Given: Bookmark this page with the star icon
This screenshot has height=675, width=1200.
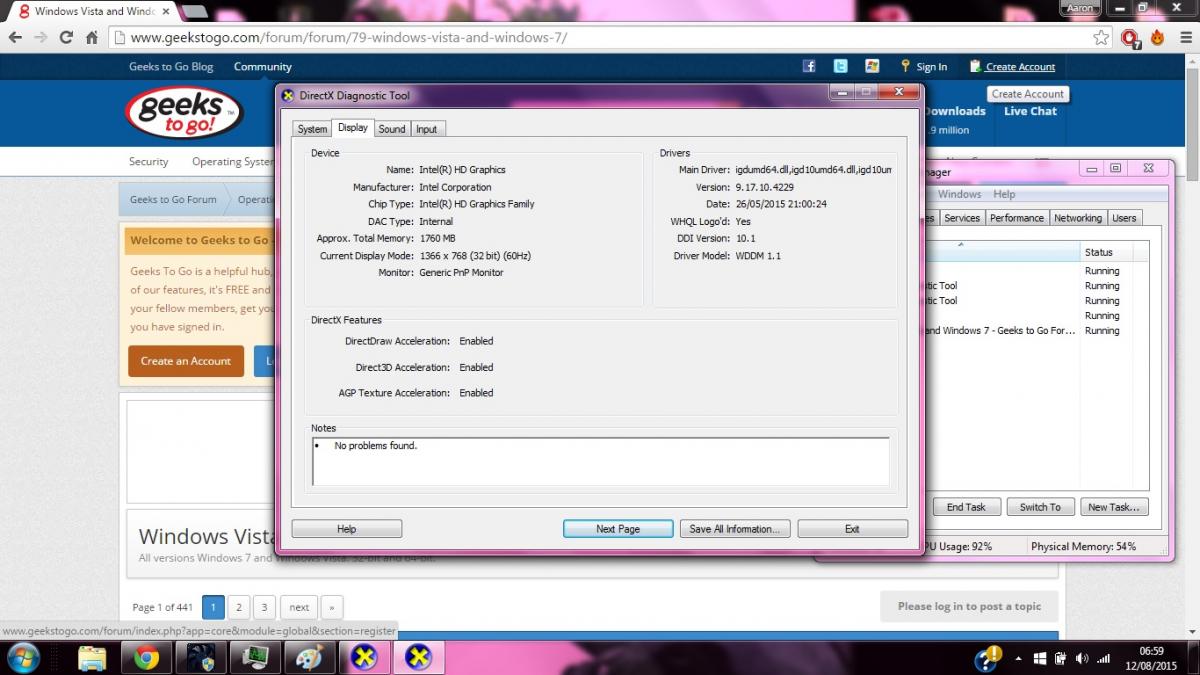Looking at the screenshot, I should click(1101, 38).
